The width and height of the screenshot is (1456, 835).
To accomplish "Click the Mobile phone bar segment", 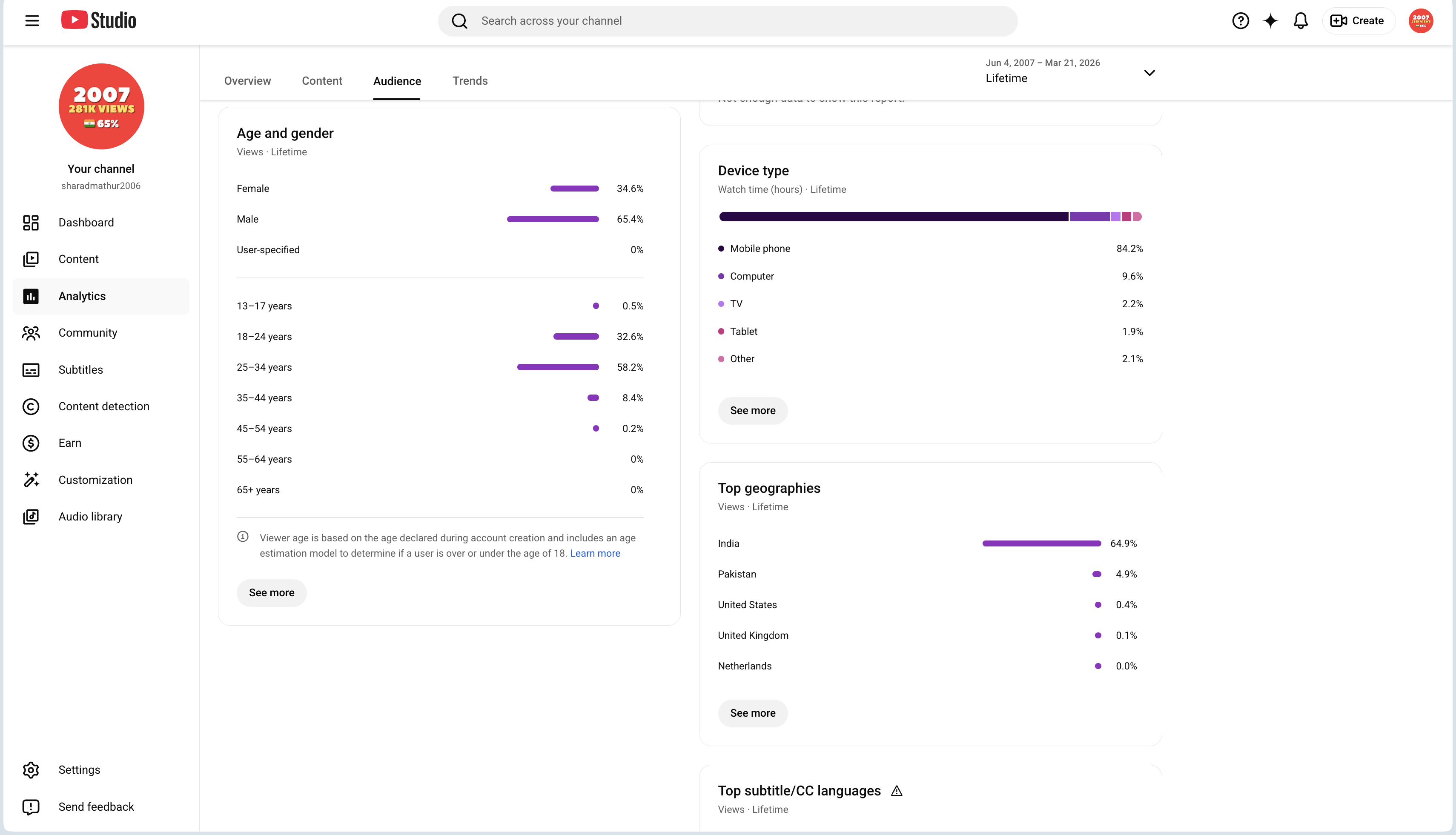I will [x=893, y=217].
